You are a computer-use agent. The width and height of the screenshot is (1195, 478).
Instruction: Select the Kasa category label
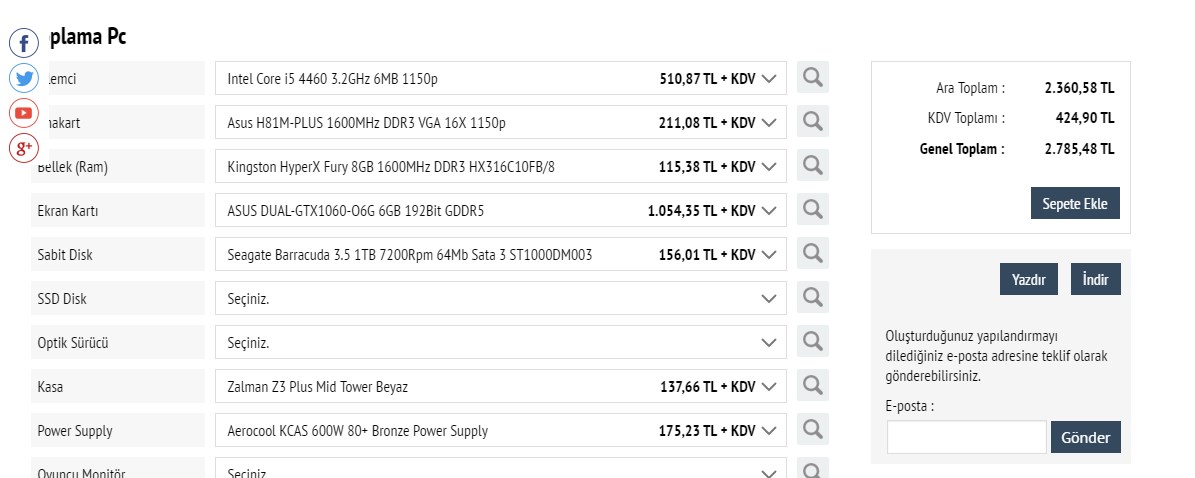tap(118, 387)
